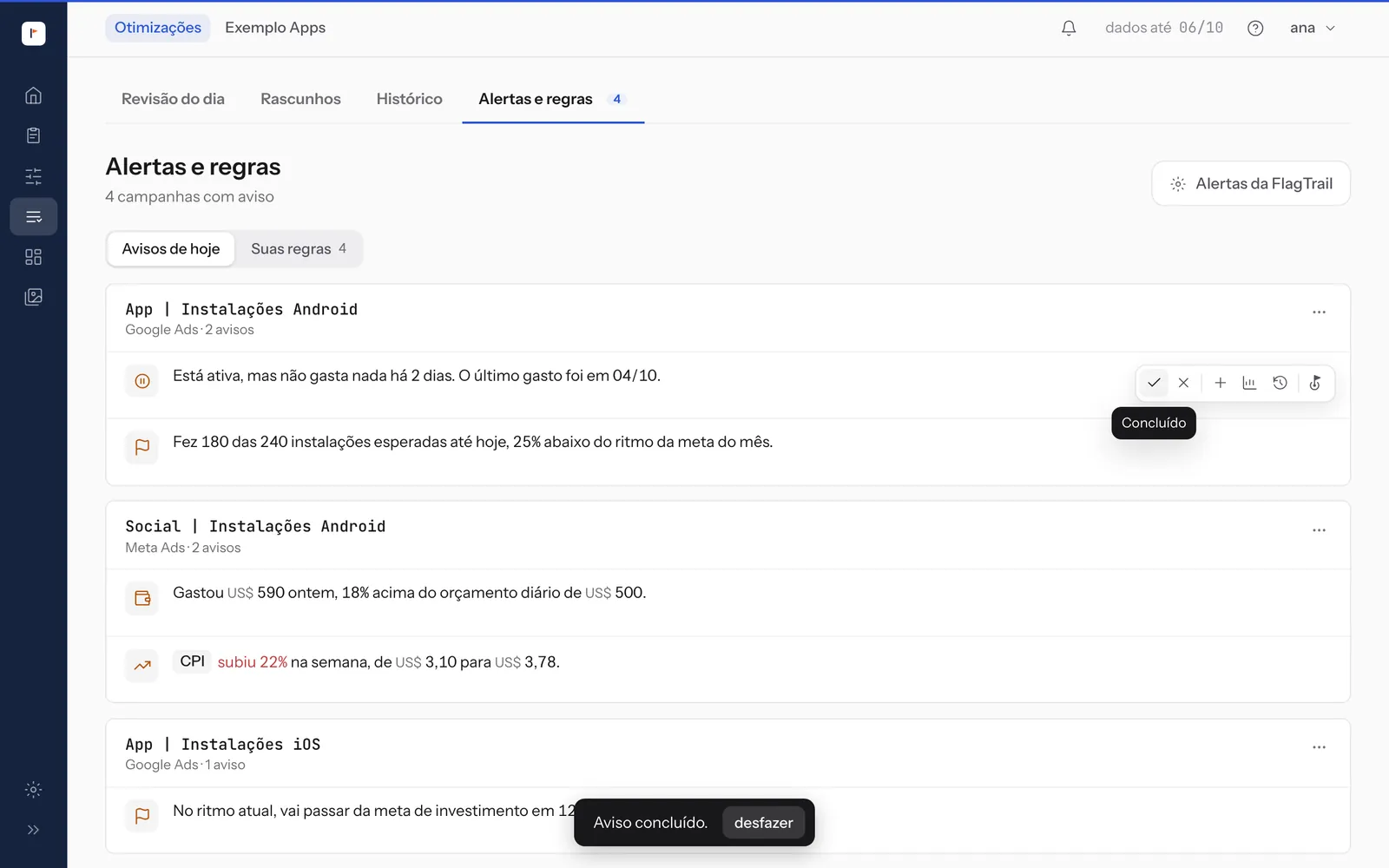The width and height of the screenshot is (1389, 868).
Task: Click the CPI badge
Action: click(192, 661)
